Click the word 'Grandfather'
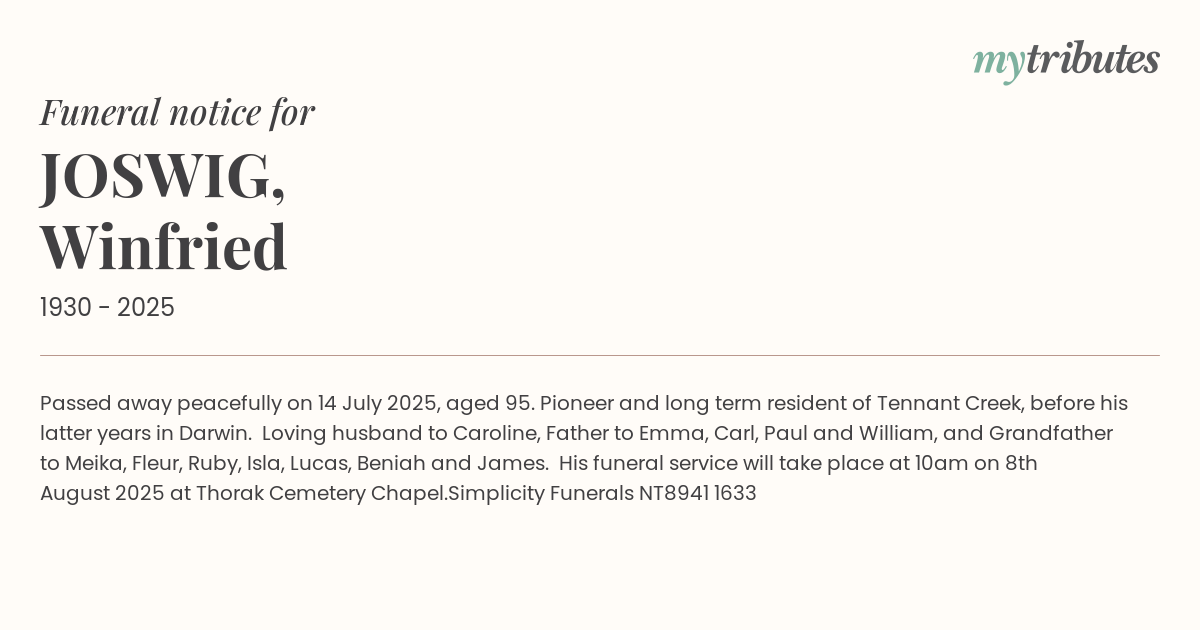 click(x=1050, y=434)
